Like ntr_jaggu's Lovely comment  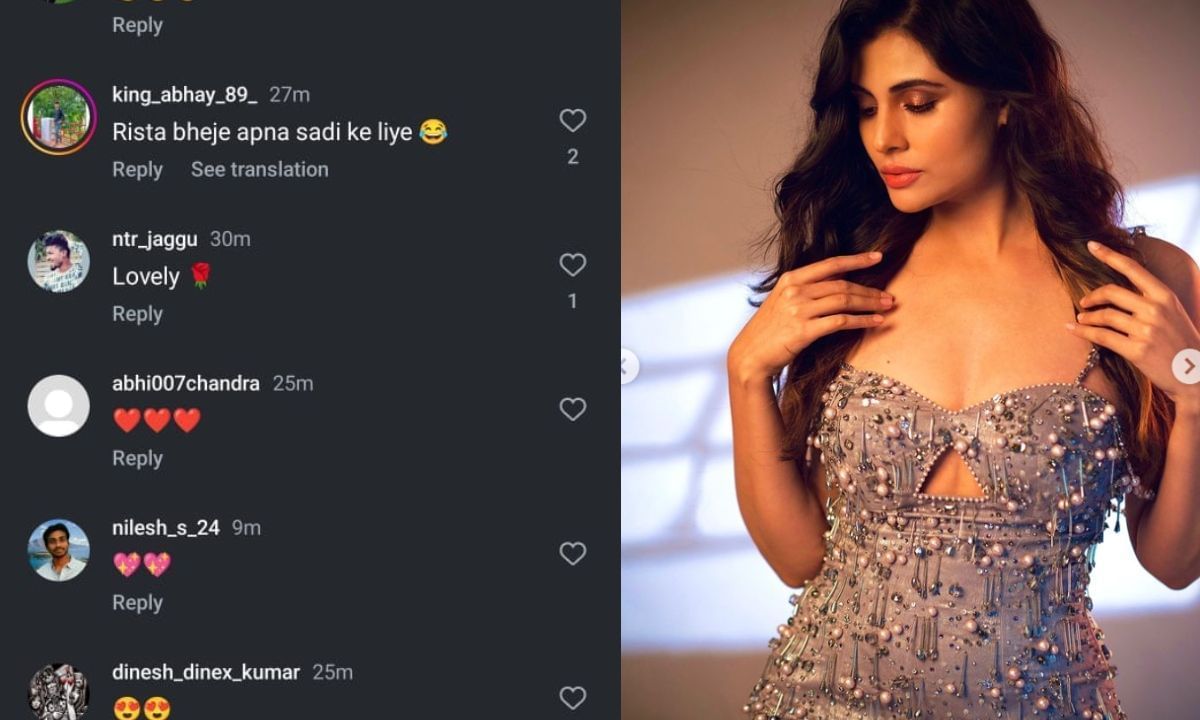pos(572,265)
